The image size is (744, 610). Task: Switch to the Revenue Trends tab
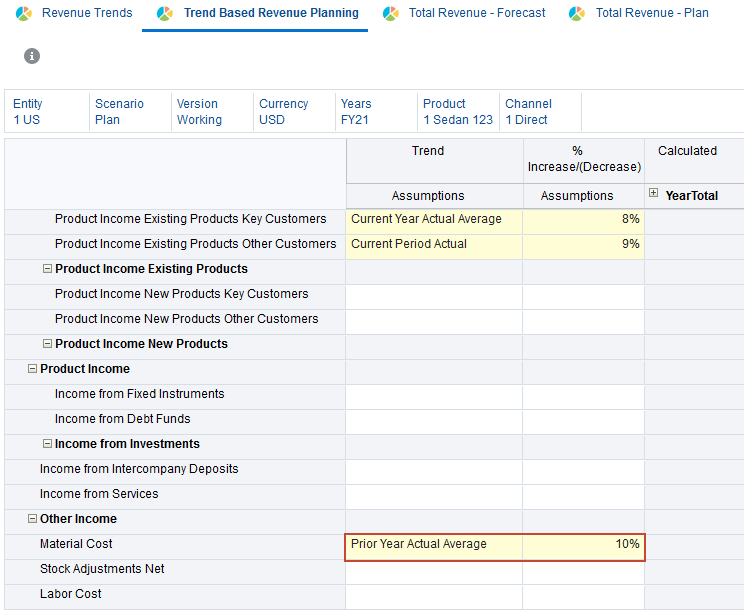tap(87, 14)
